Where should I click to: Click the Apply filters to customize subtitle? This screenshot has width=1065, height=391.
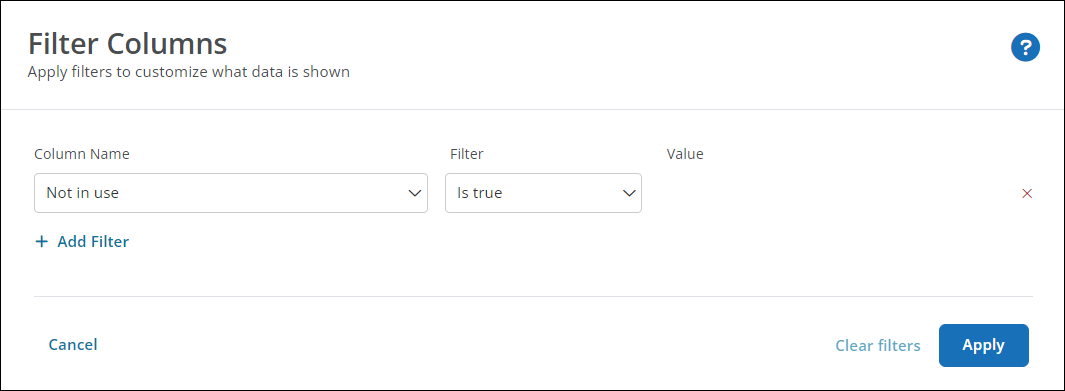click(189, 72)
